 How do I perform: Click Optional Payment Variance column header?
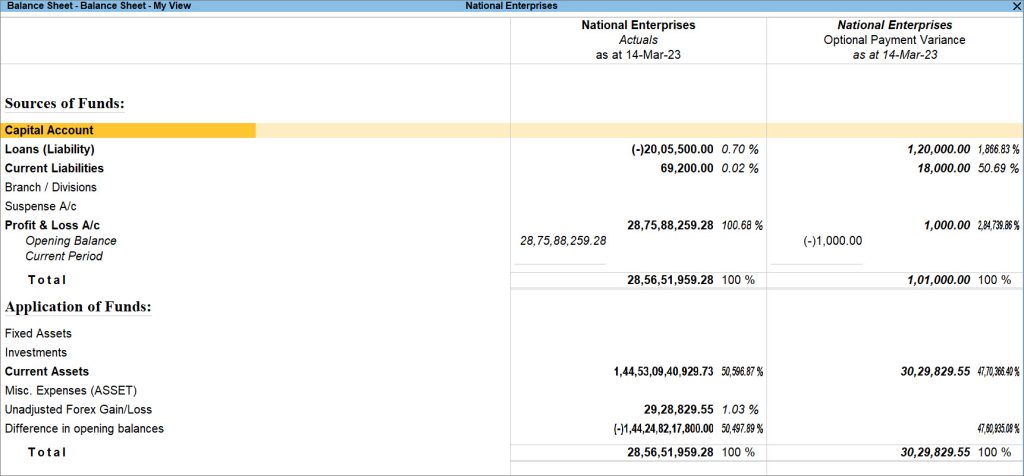coord(894,40)
